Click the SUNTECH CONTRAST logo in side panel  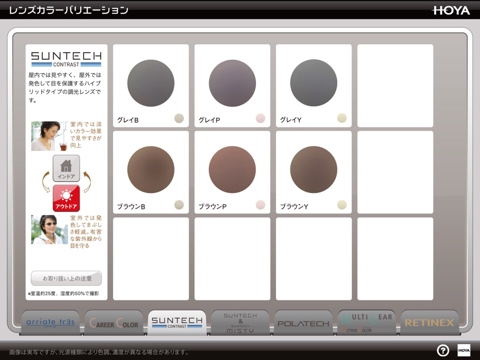pos(66,59)
